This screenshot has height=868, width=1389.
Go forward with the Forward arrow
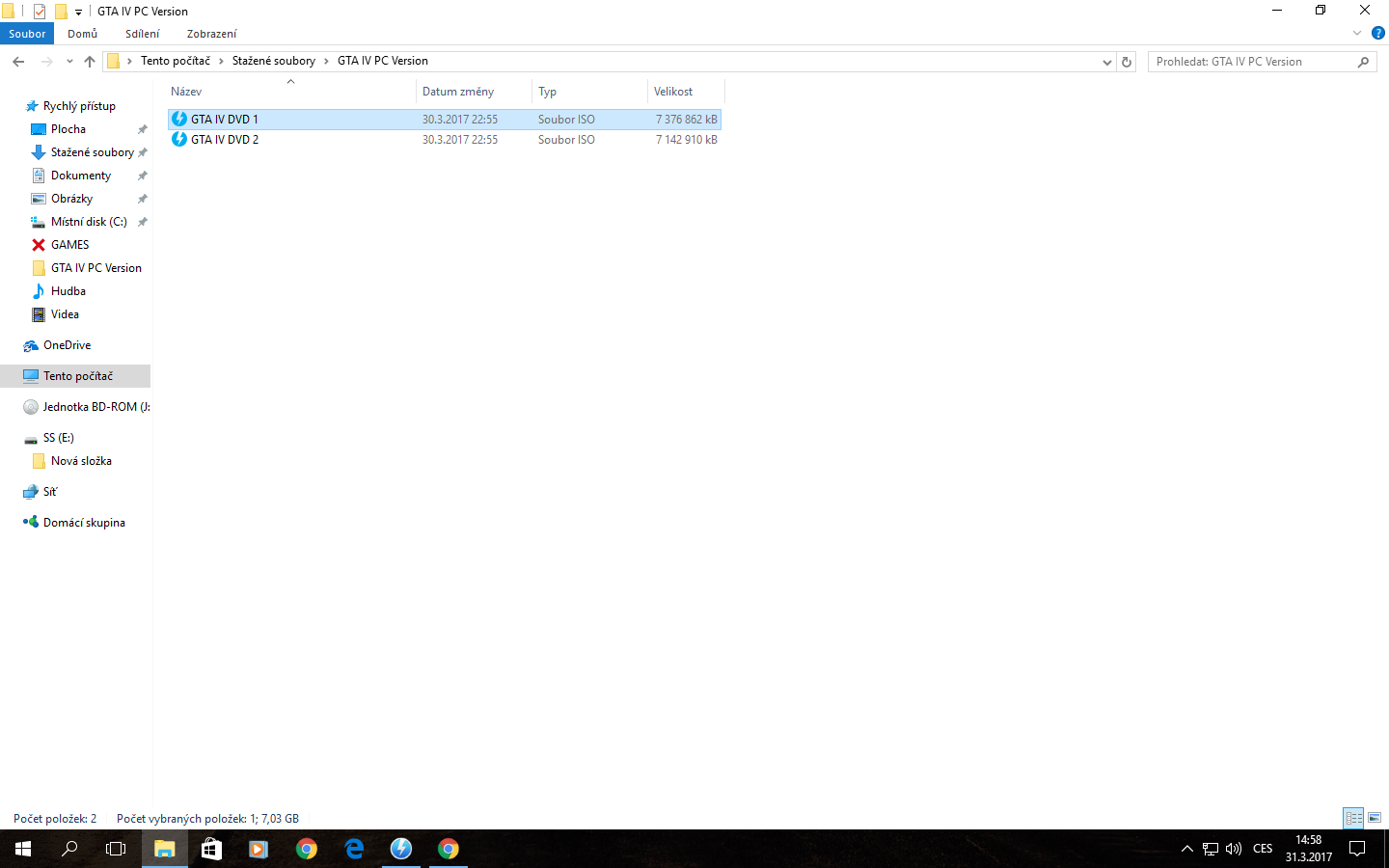pos(46,62)
